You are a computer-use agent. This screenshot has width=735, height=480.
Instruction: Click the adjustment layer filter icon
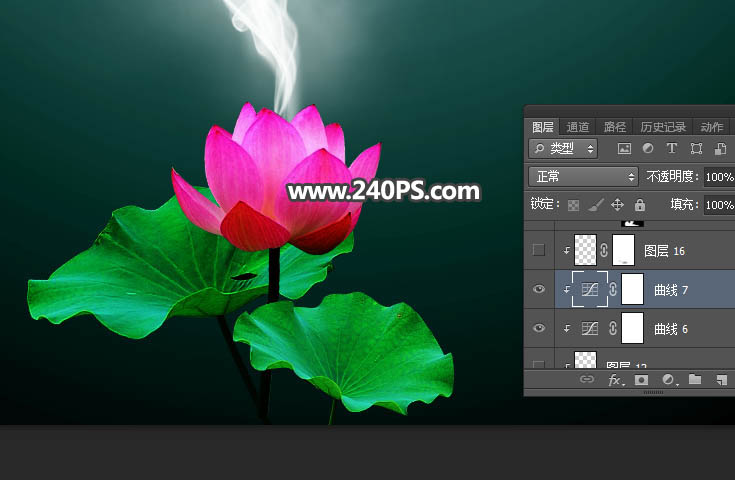[x=648, y=148]
